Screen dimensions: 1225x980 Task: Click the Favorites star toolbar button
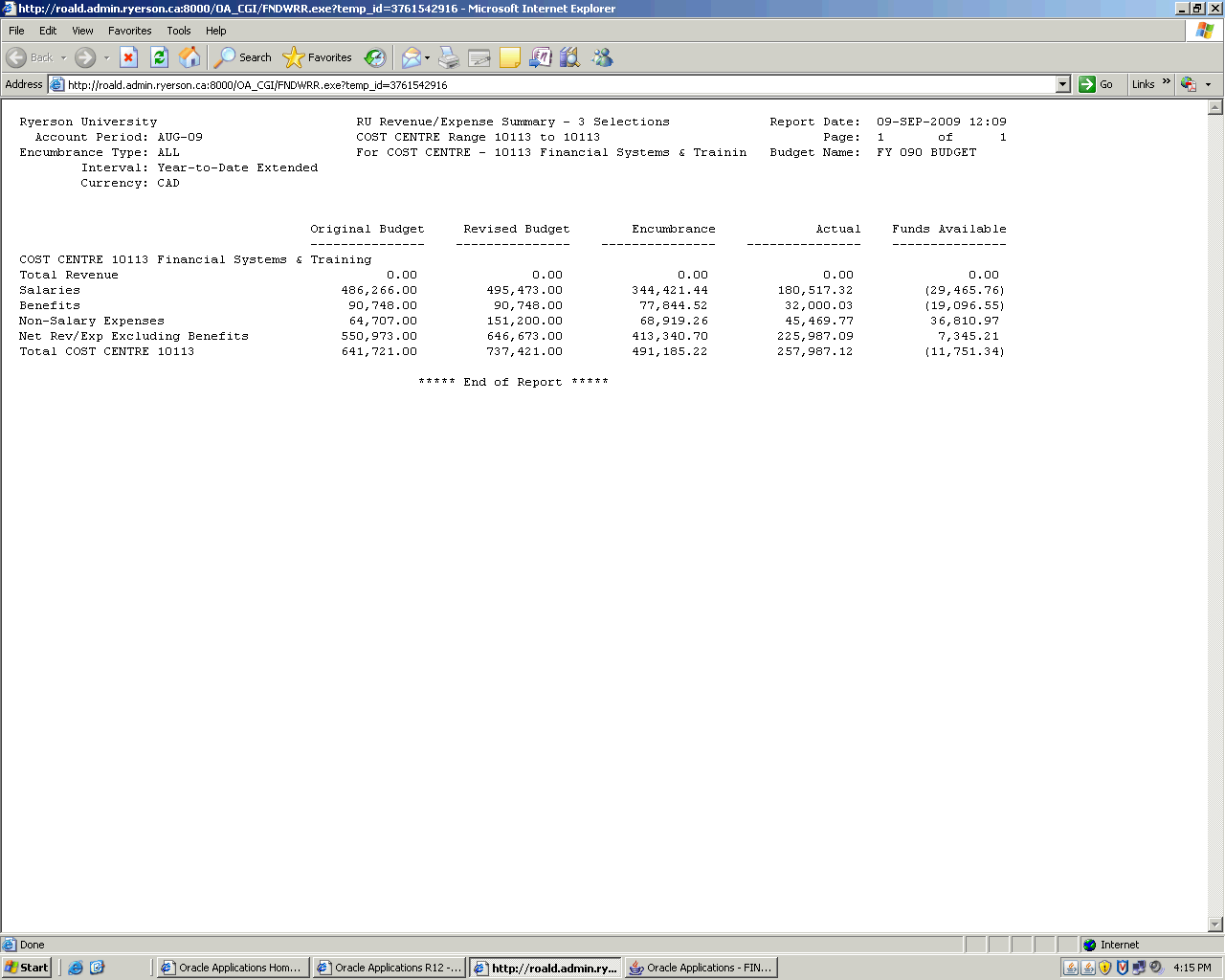[318, 57]
